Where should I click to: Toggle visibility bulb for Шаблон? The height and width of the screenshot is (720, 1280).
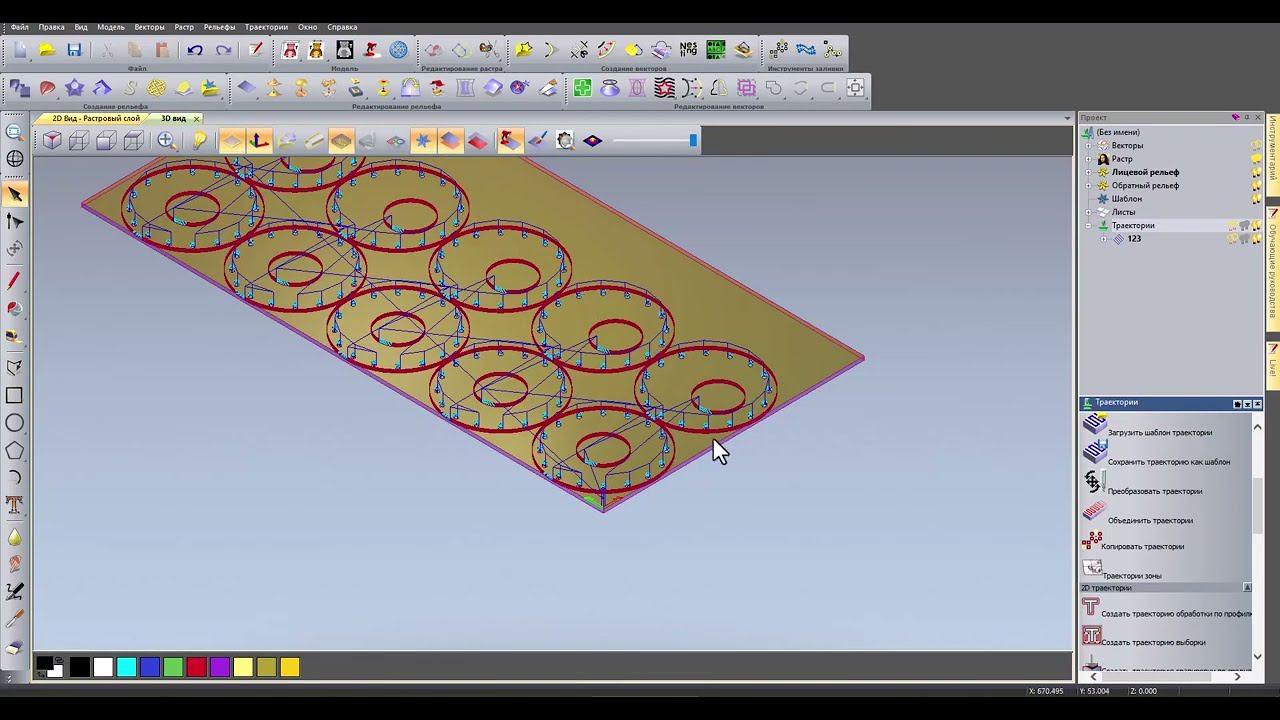click(x=1256, y=199)
